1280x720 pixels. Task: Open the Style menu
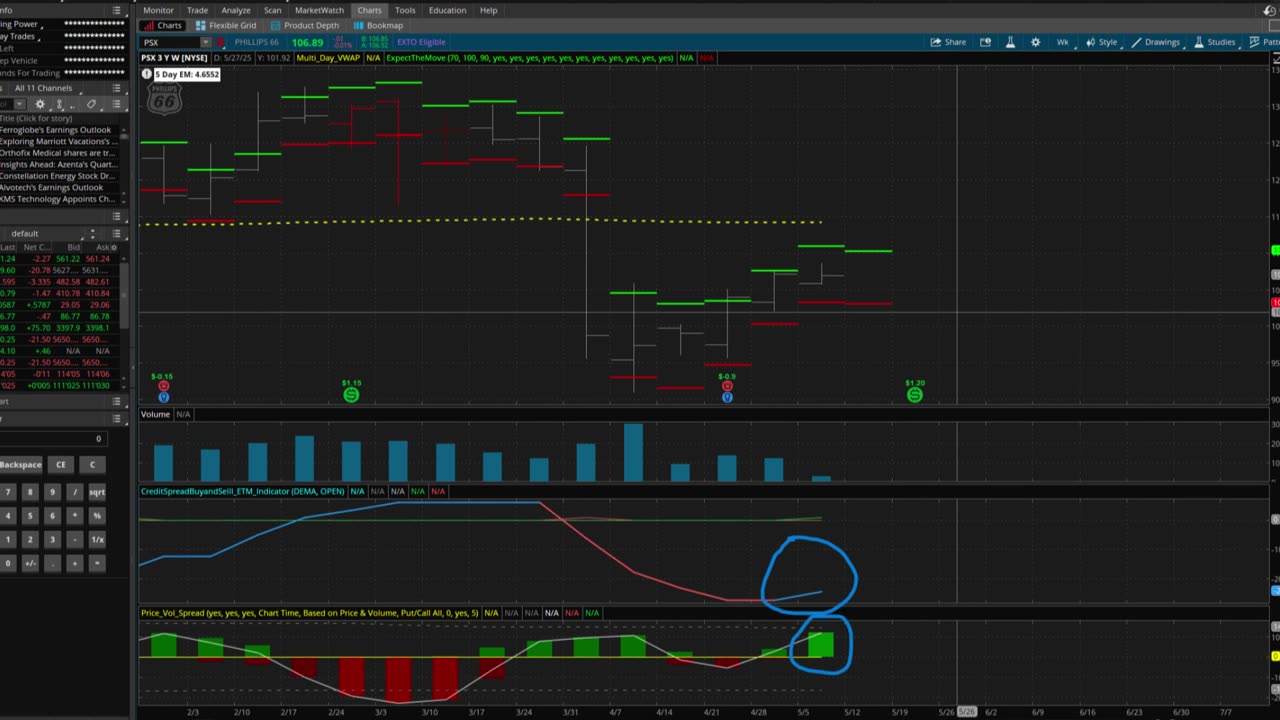(1102, 42)
